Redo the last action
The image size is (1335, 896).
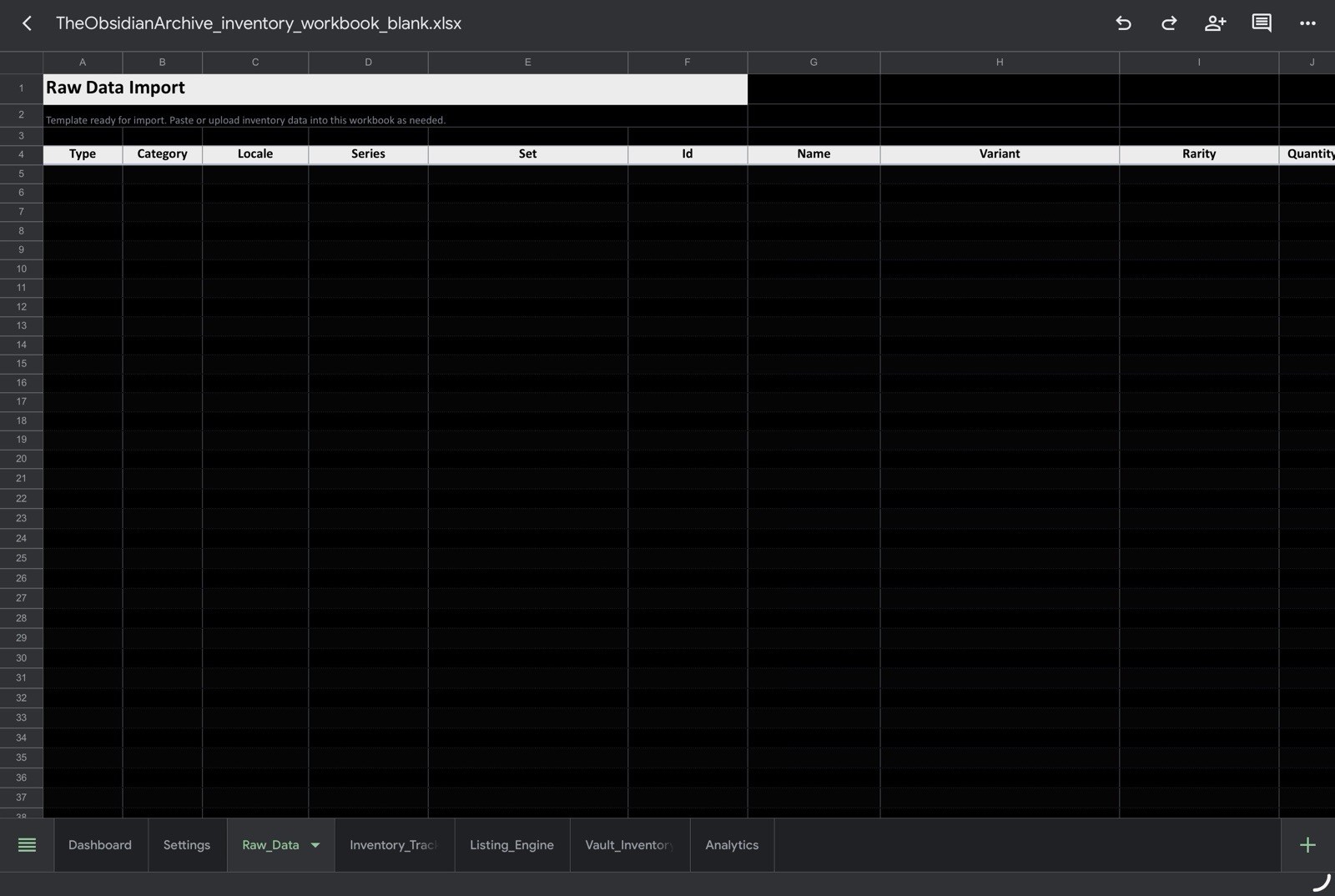(1169, 23)
